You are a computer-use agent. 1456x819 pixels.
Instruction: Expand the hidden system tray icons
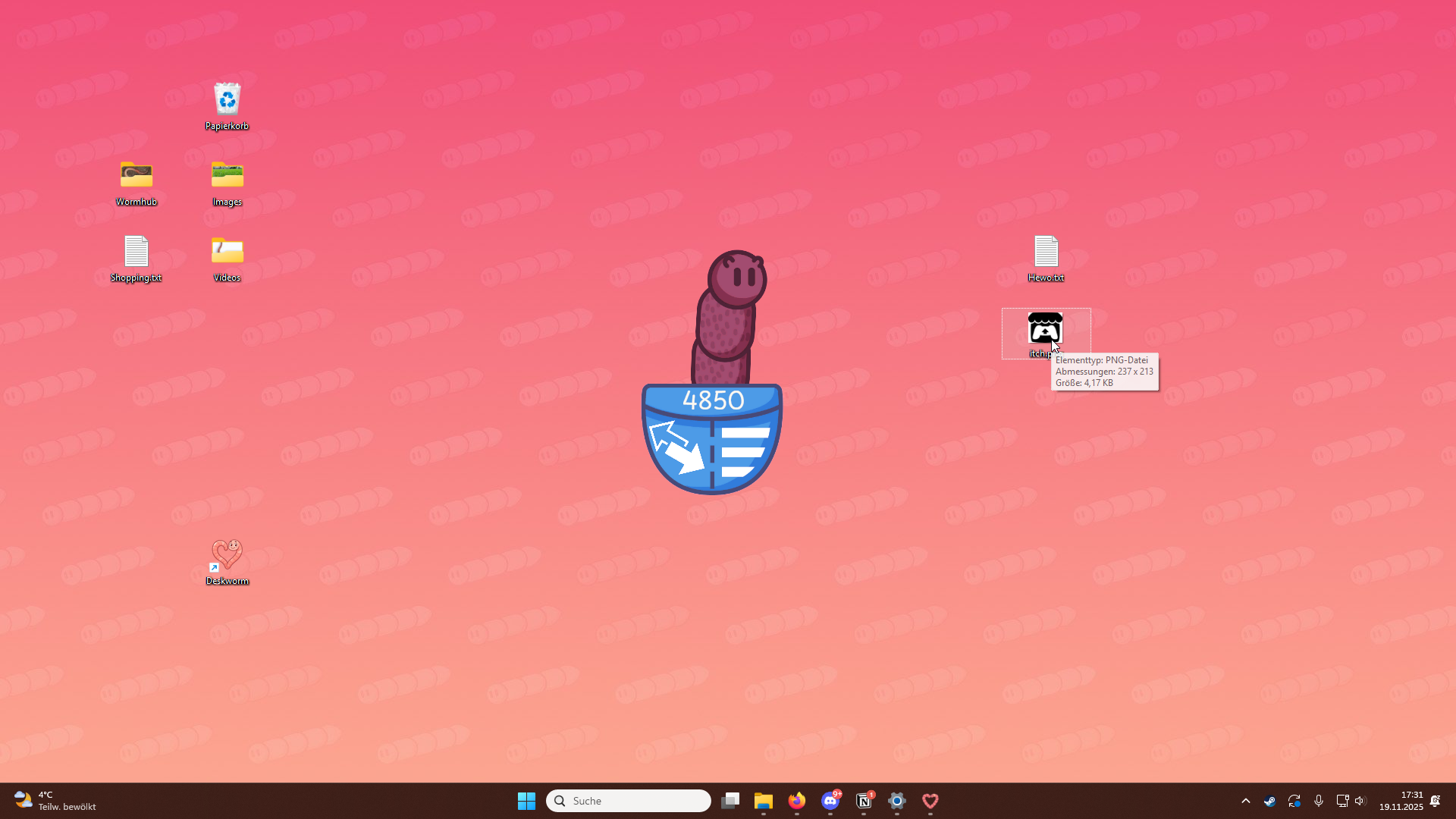click(1245, 801)
